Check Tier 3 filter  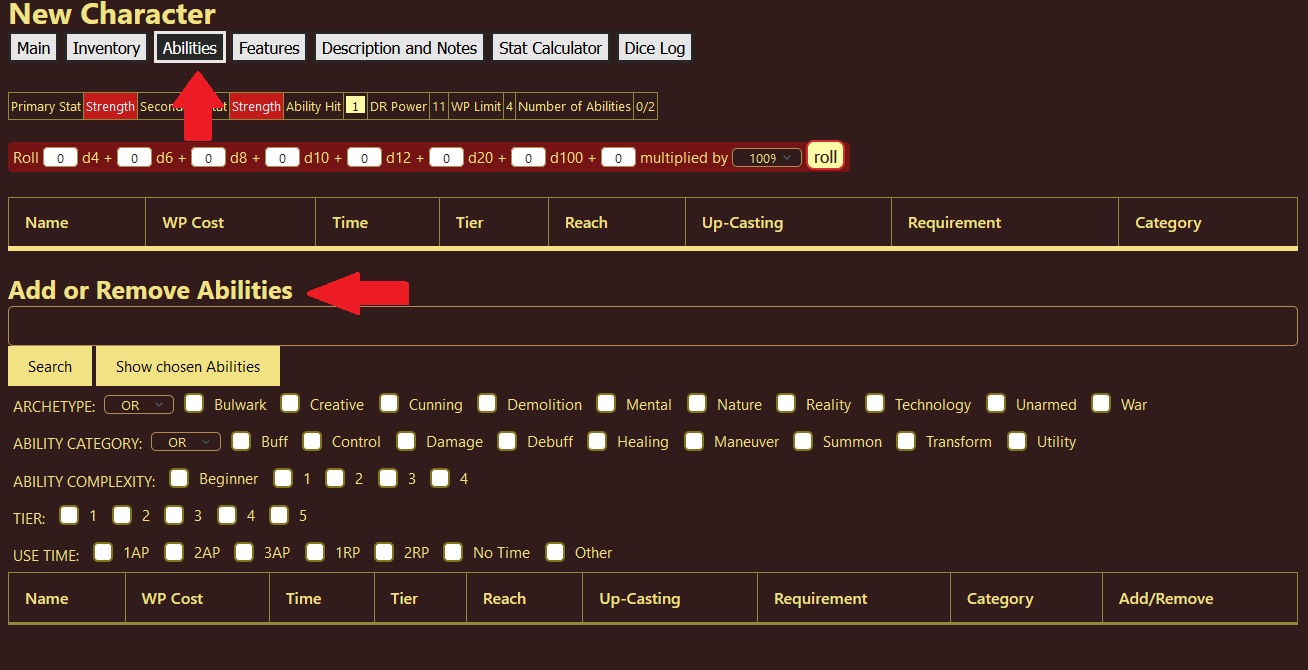[x=172, y=515]
